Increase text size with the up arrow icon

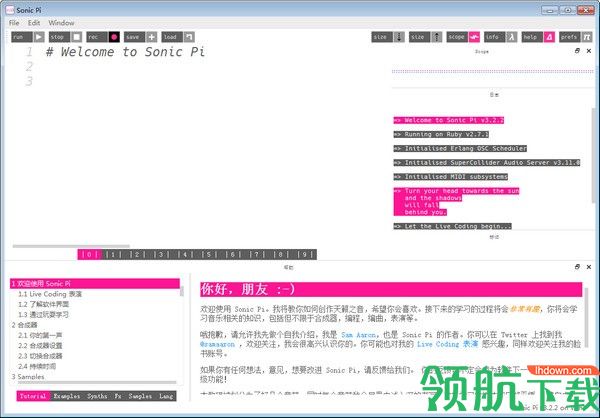coord(437,37)
